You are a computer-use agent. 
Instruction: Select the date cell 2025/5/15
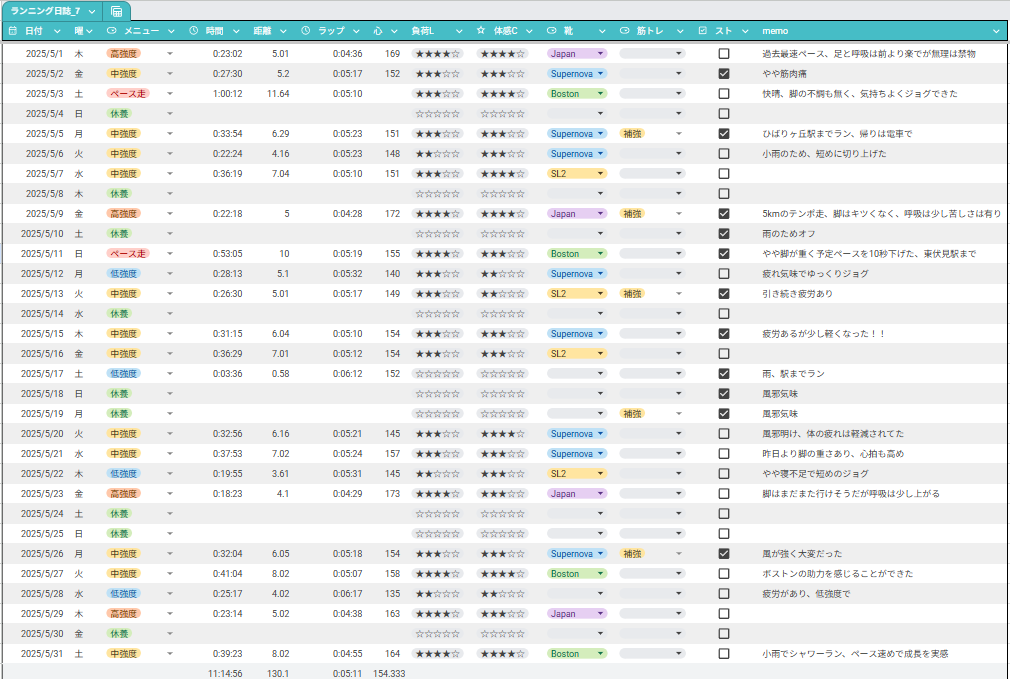(42, 334)
